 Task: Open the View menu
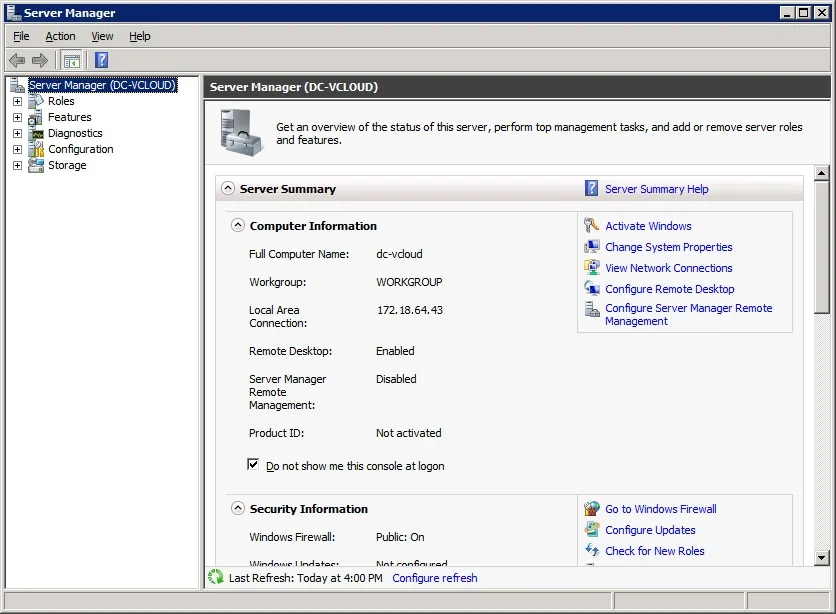click(x=102, y=36)
